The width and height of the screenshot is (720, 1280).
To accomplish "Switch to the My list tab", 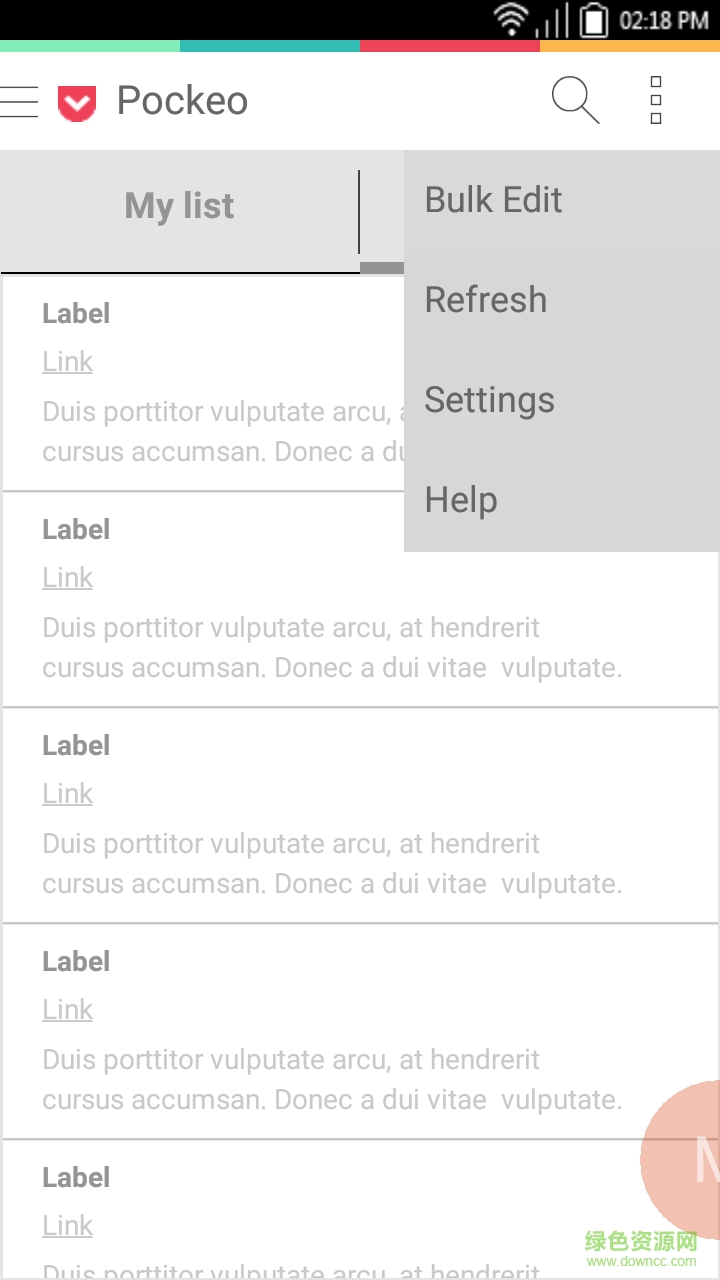I will pos(180,207).
